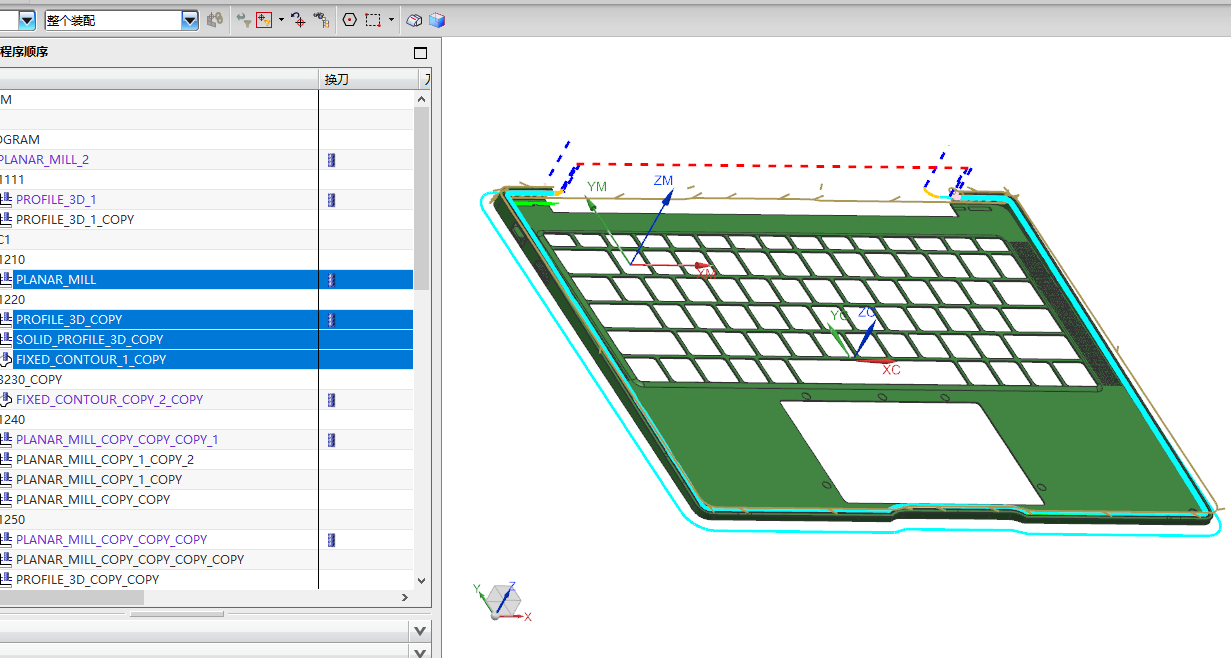Click the navigator horizontal scrollbar thumb
The image size is (1231, 658).
coord(72,597)
